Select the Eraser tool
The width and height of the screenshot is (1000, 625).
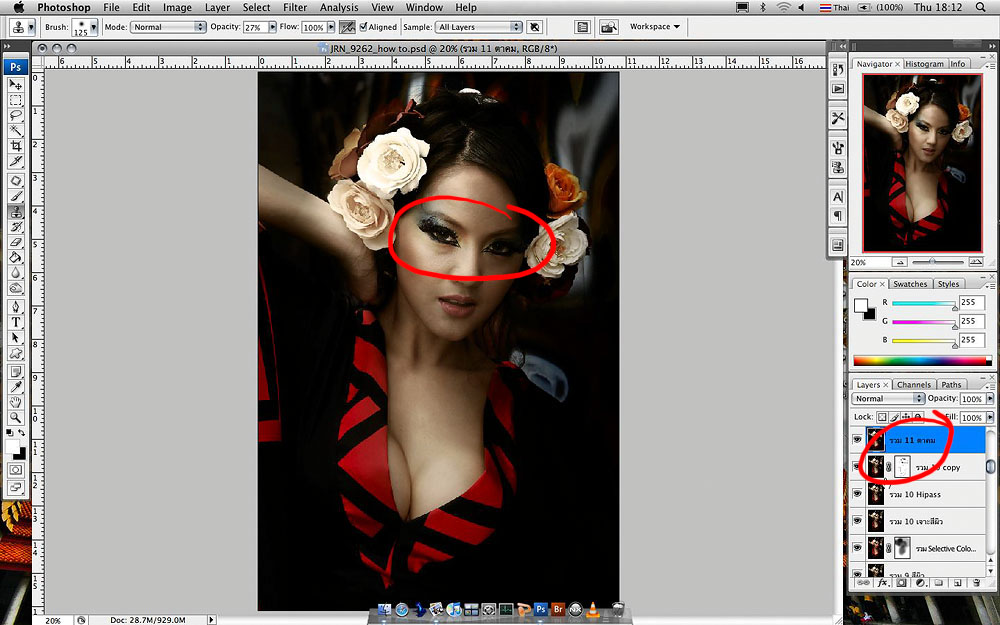[x=15, y=242]
